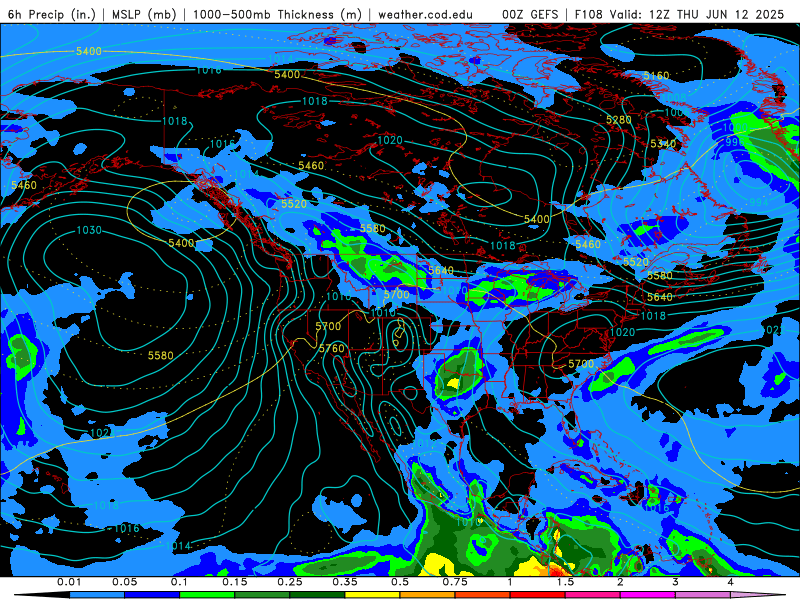Click the 1030 high pressure isobar label

point(89,230)
